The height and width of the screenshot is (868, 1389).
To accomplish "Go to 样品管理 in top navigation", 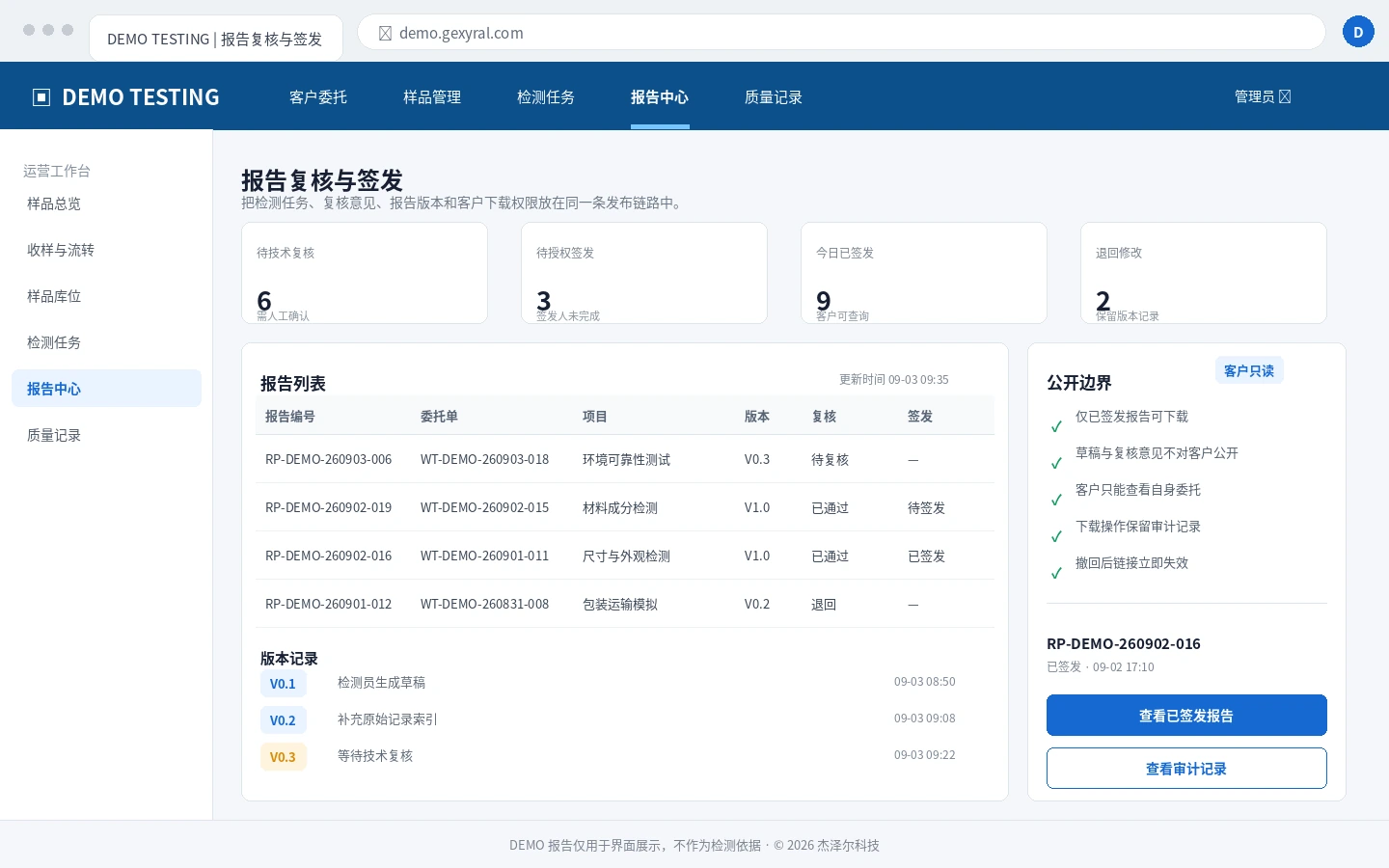I will click(x=432, y=97).
